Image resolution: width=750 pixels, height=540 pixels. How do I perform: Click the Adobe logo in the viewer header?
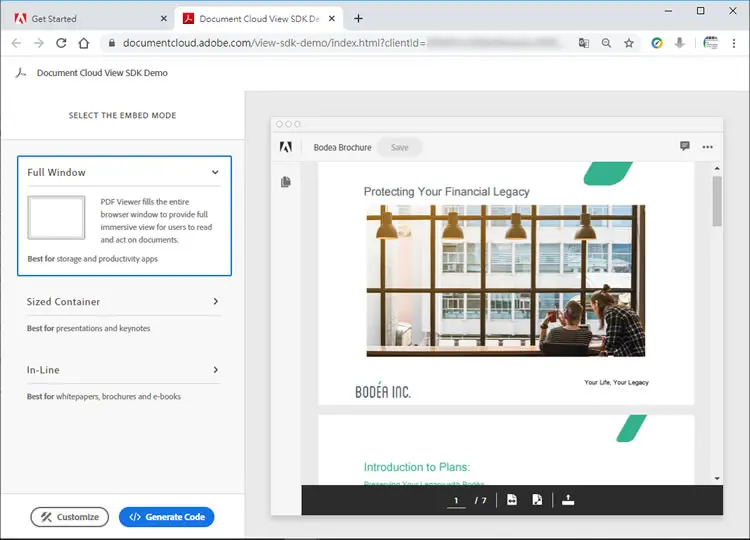pyautogui.click(x=286, y=147)
